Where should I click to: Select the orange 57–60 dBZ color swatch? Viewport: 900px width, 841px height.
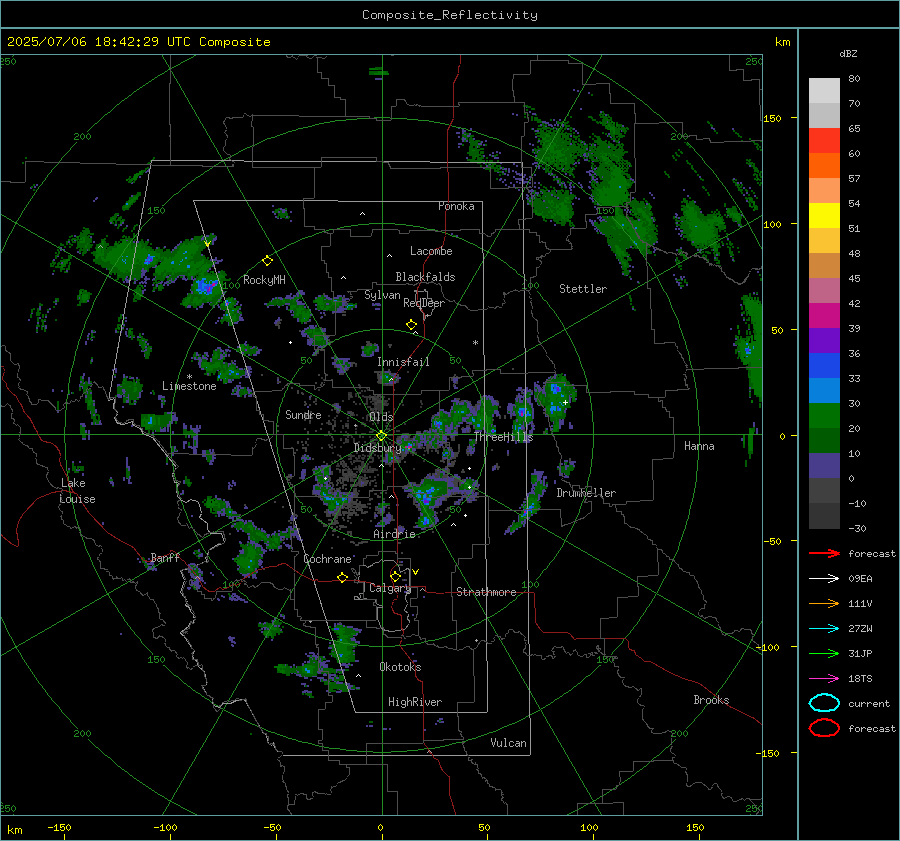click(824, 166)
